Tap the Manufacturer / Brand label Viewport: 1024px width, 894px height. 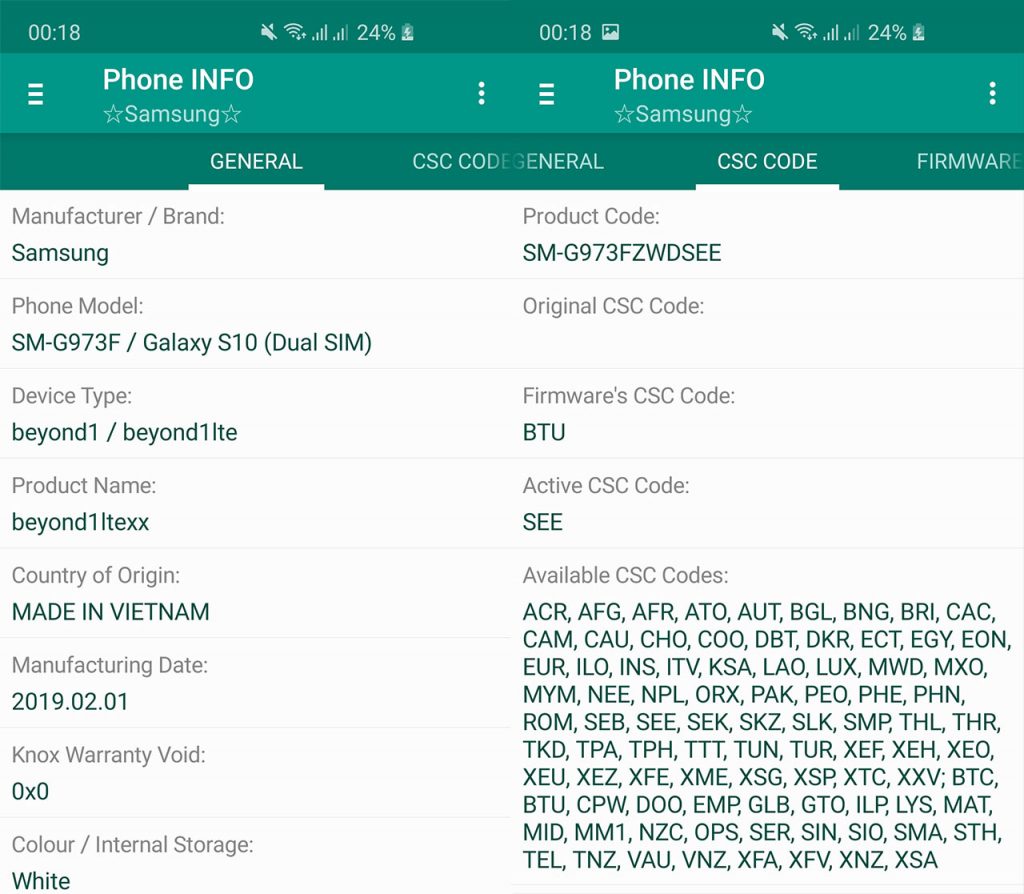pos(118,216)
